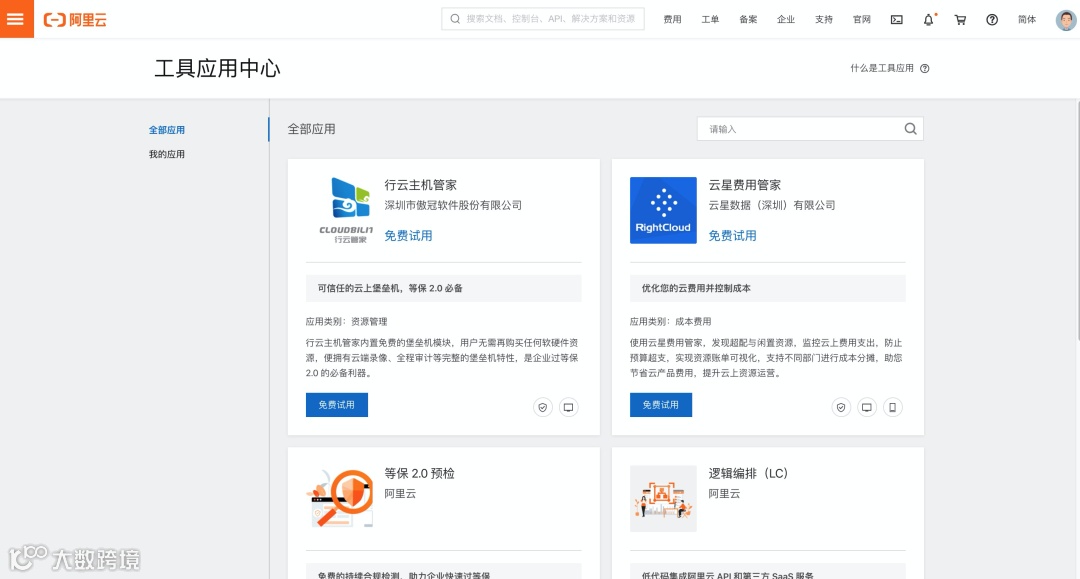Click the monitor icon on 行云主机管家 card

coord(568,408)
